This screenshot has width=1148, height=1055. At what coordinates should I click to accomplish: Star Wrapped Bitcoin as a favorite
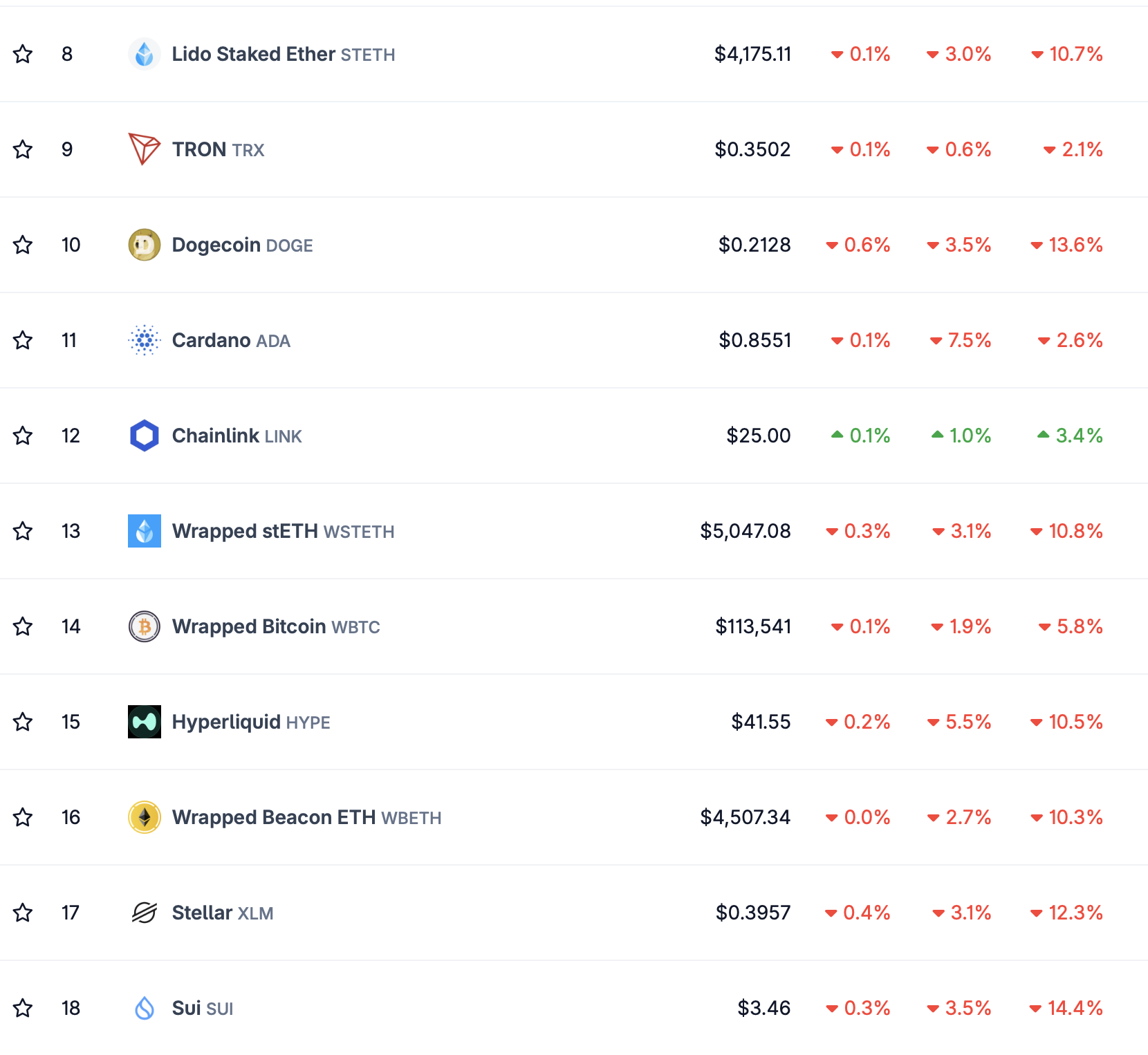23,626
